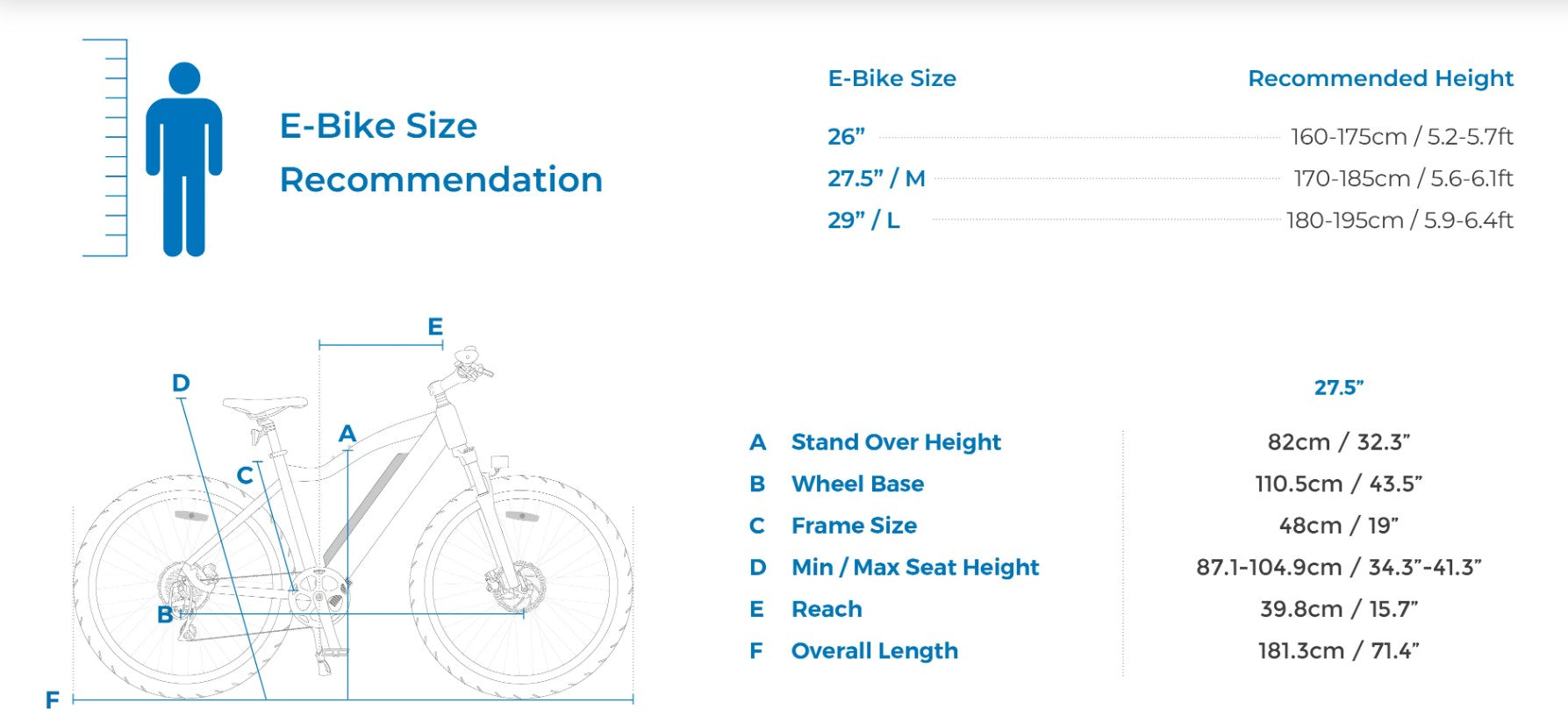Click the E-Bike Size Recommendation heading
This screenshot has width=1568, height=717.
pos(440,153)
